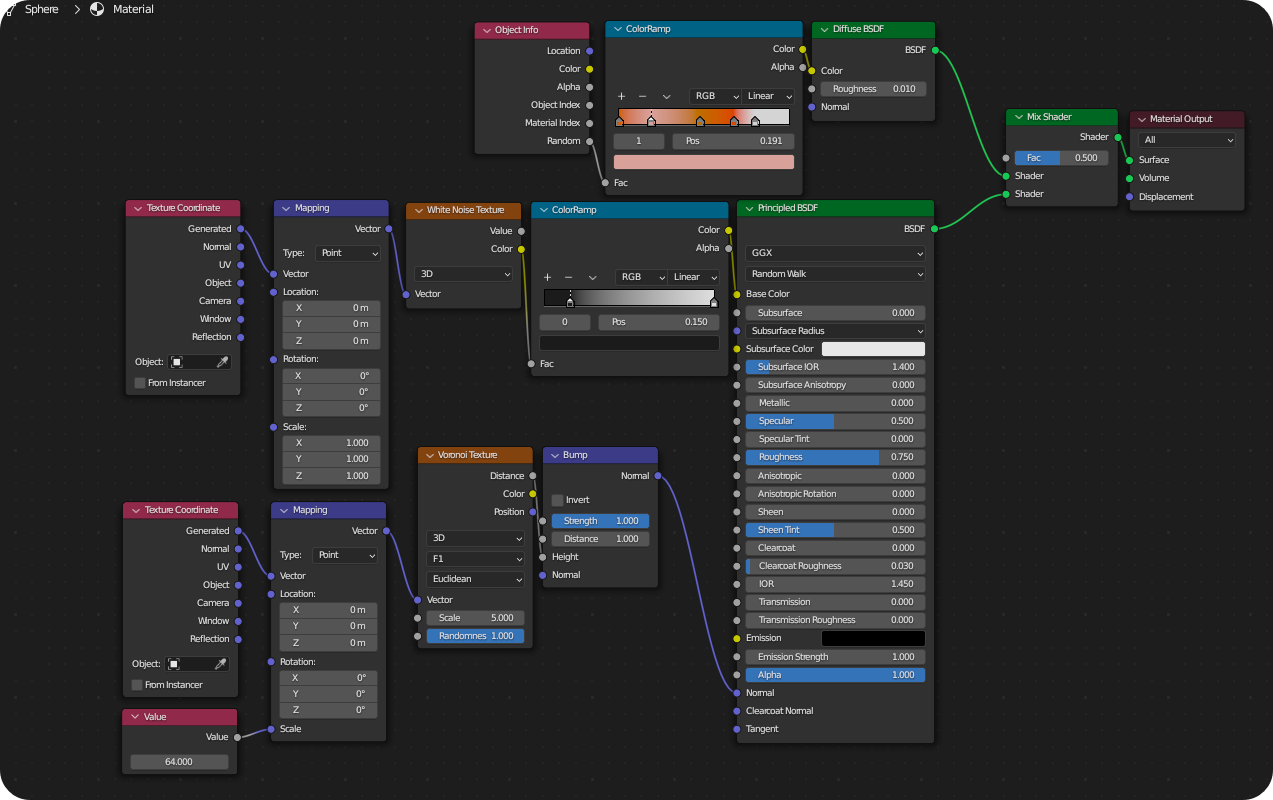Collapse the Object Info node

(x=485, y=30)
